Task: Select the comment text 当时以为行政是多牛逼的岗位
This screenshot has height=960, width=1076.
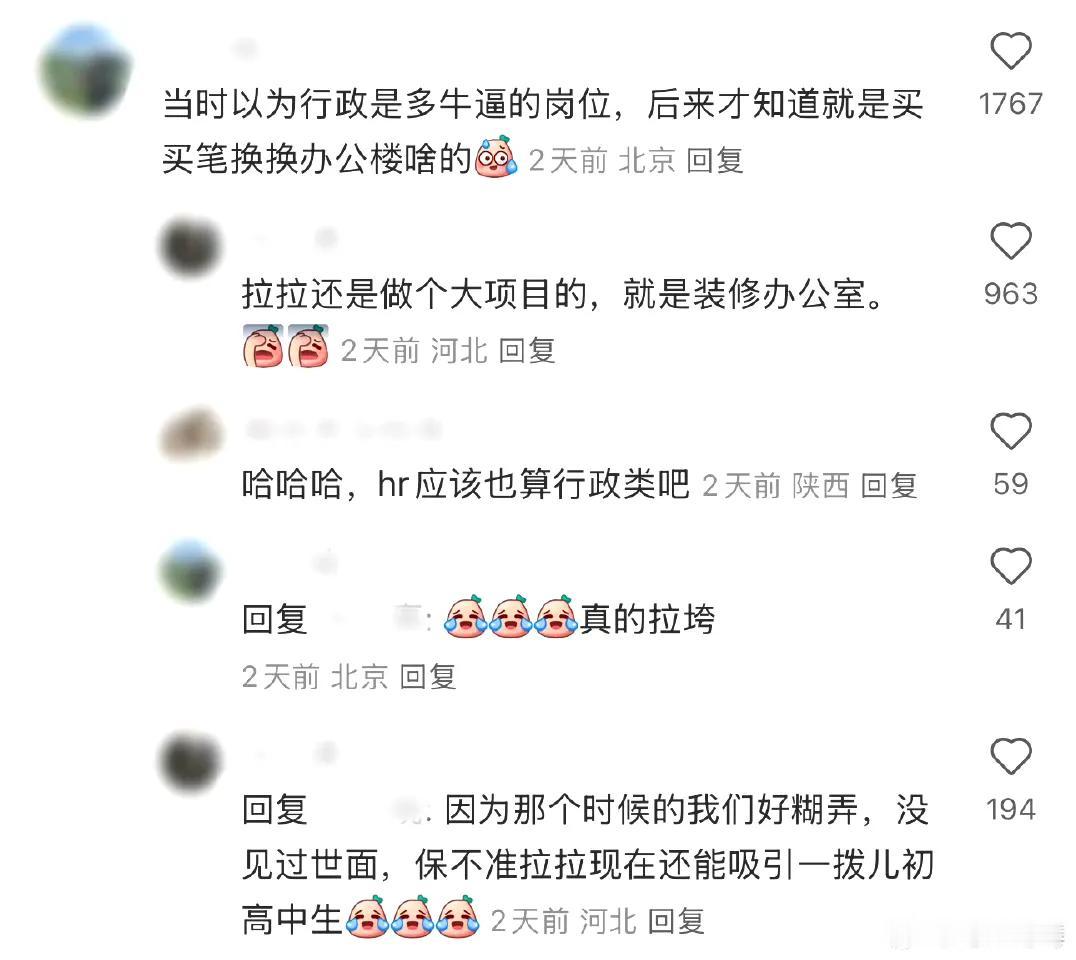Action: 386,104
